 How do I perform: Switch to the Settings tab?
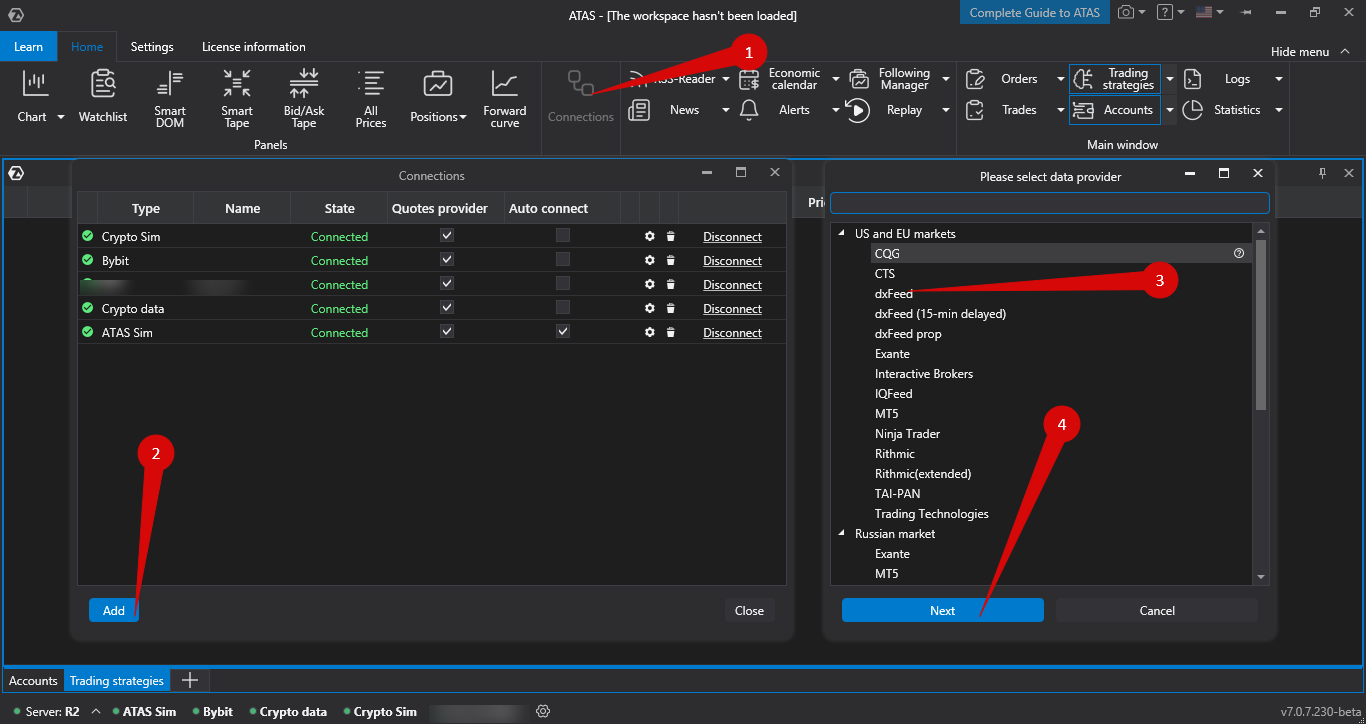[152, 47]
